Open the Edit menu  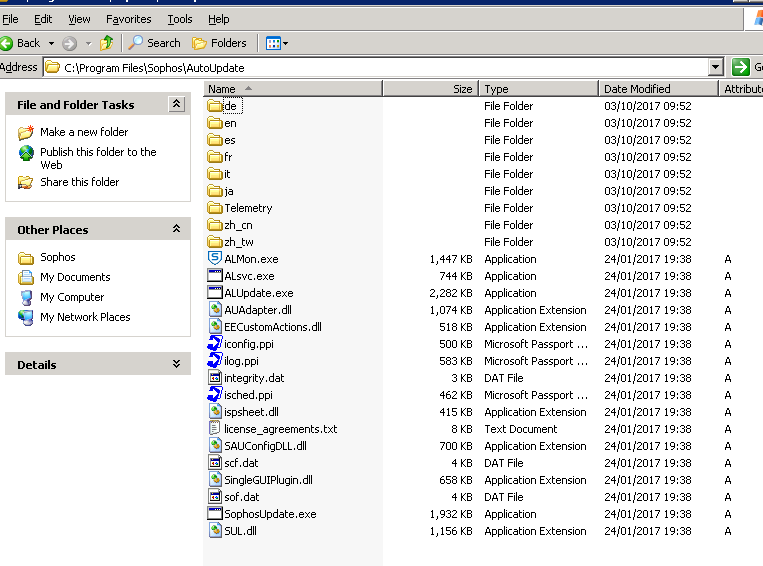43,19
